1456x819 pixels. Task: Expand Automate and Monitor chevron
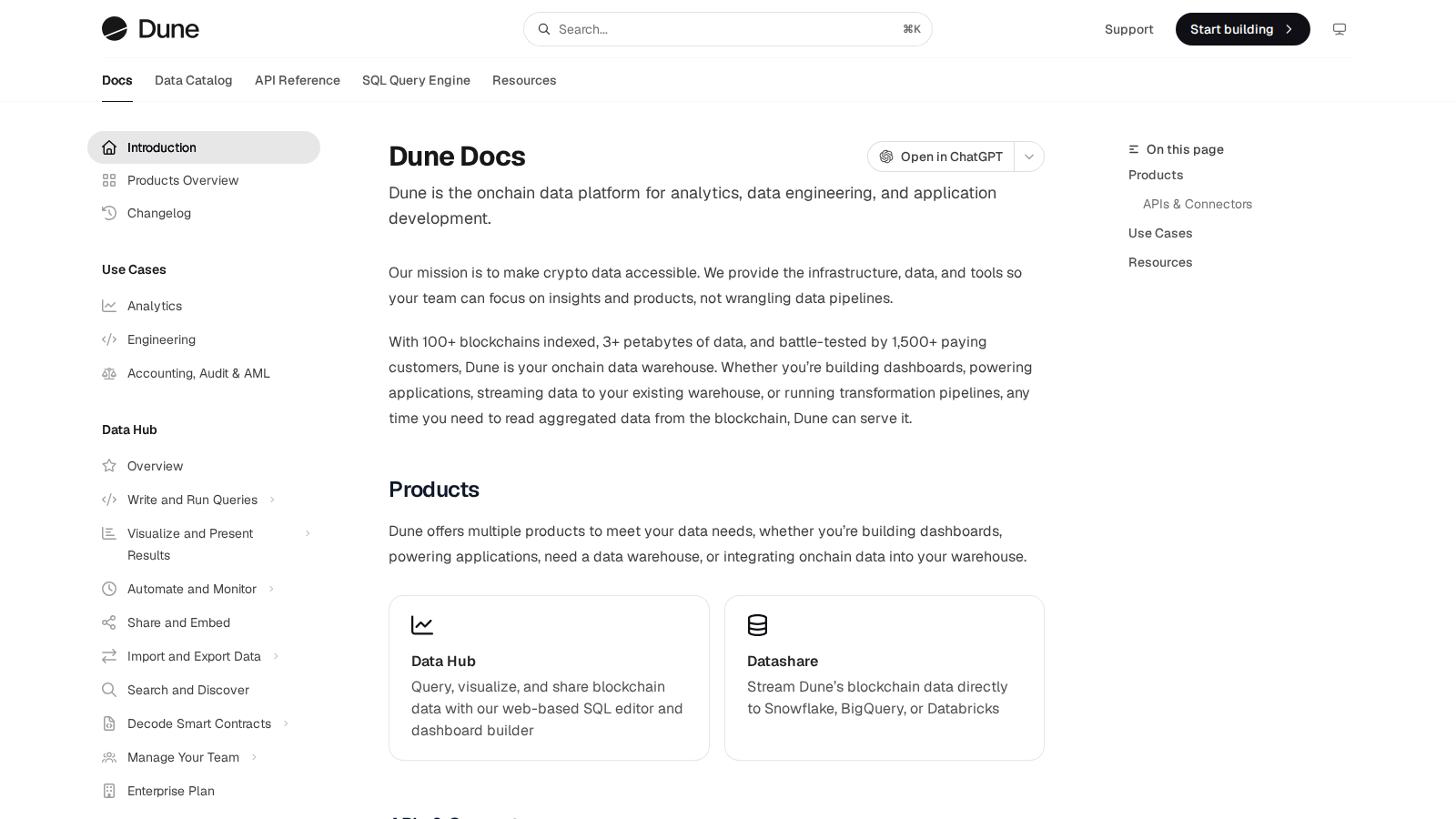pyautogui.click(x=271, y=589)
